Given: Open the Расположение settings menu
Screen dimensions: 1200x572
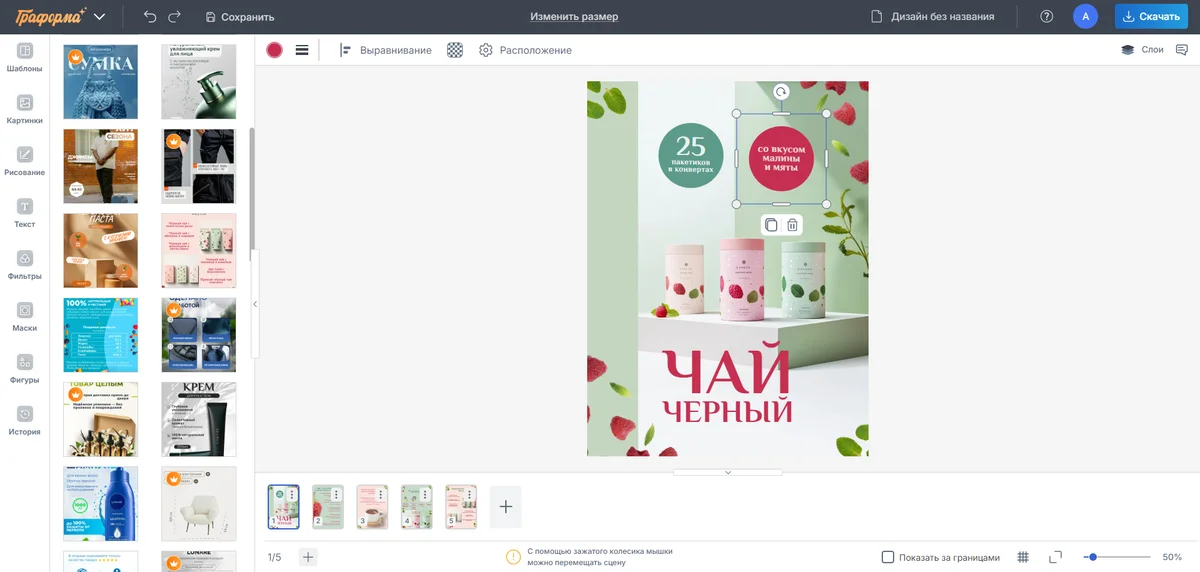Looking at the screenshot, I should 525,50.
